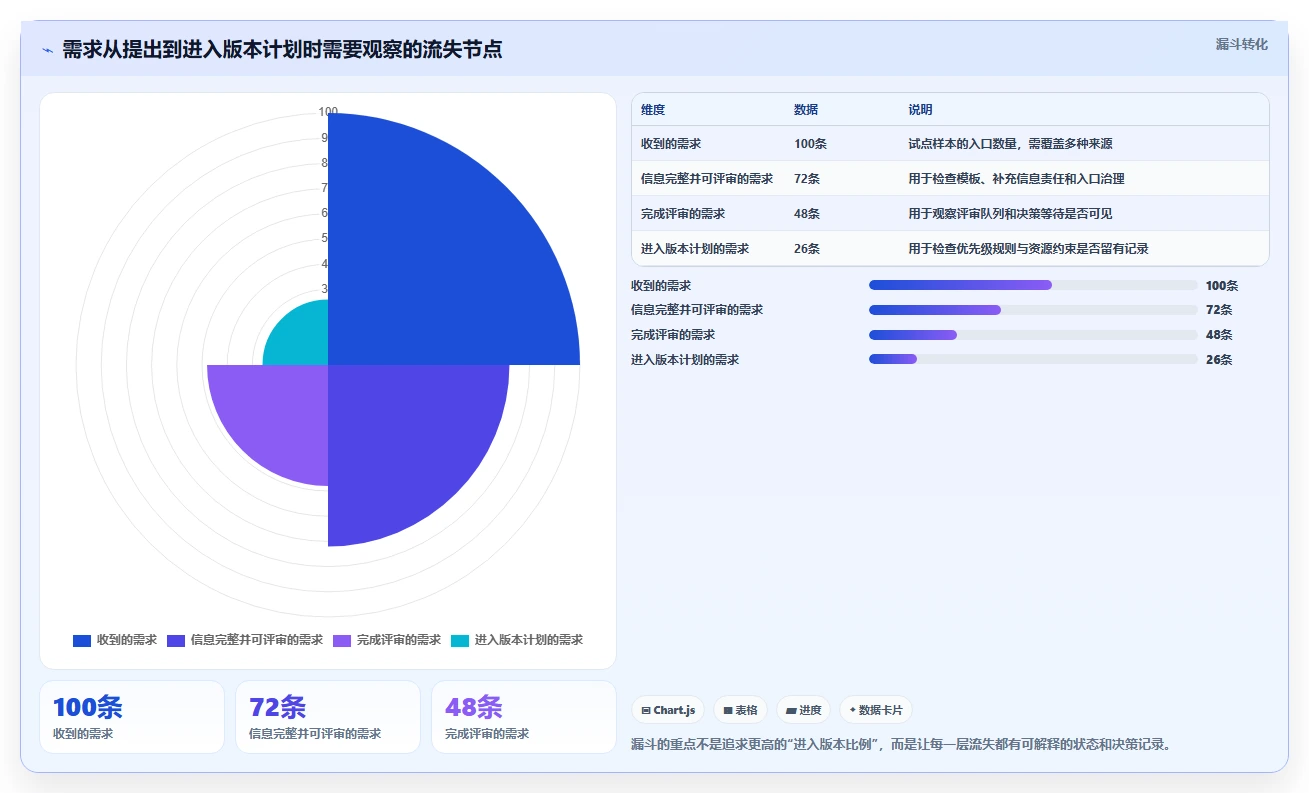The image size is (1309, 793).
Task: Click the description 用于观察评审队列和决策等待
Action: point(1010,214)
